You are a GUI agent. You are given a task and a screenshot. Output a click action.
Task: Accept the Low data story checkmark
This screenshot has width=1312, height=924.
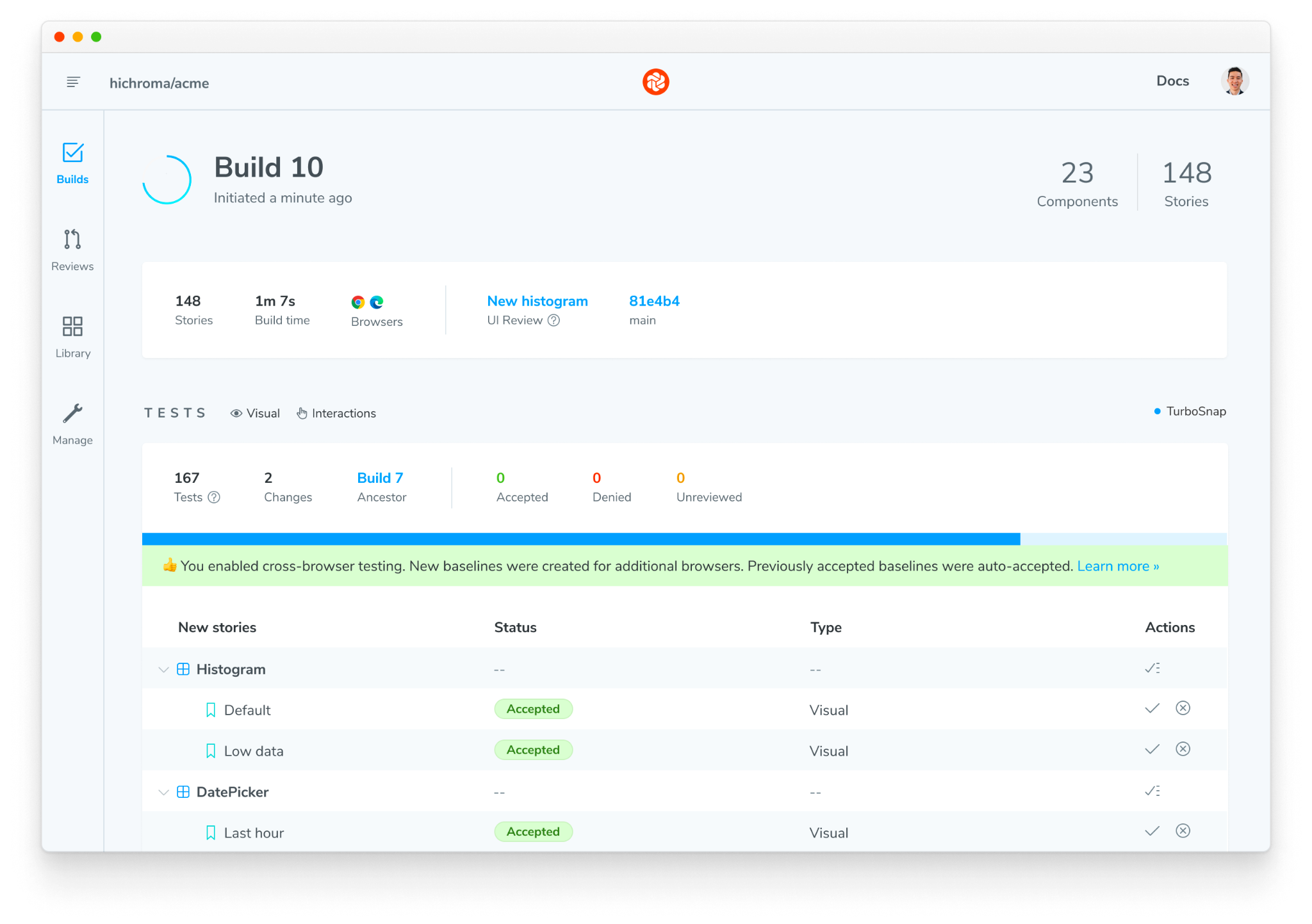(1152, 749)
